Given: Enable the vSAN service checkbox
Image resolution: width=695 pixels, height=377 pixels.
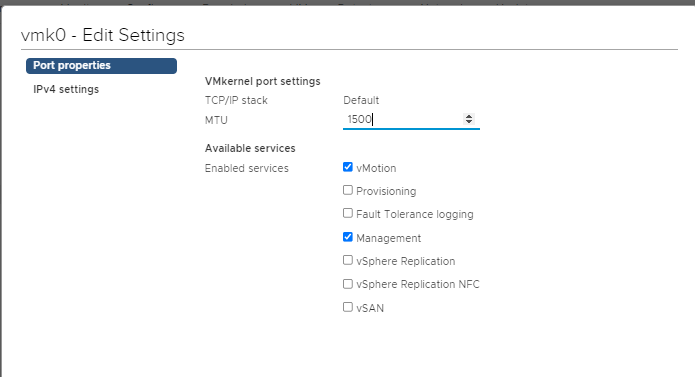Looking at the screenshot, I should pyautogui.click(x=348, y=307).
